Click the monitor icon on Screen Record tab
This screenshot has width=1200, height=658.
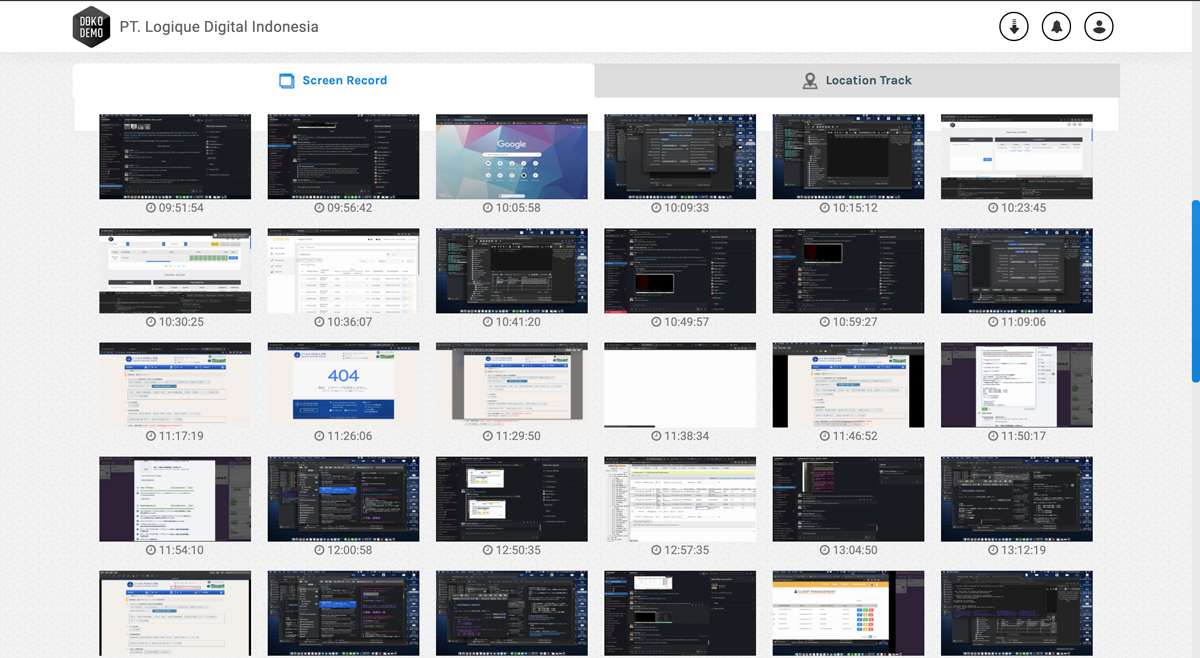click(x=287, y=80)
